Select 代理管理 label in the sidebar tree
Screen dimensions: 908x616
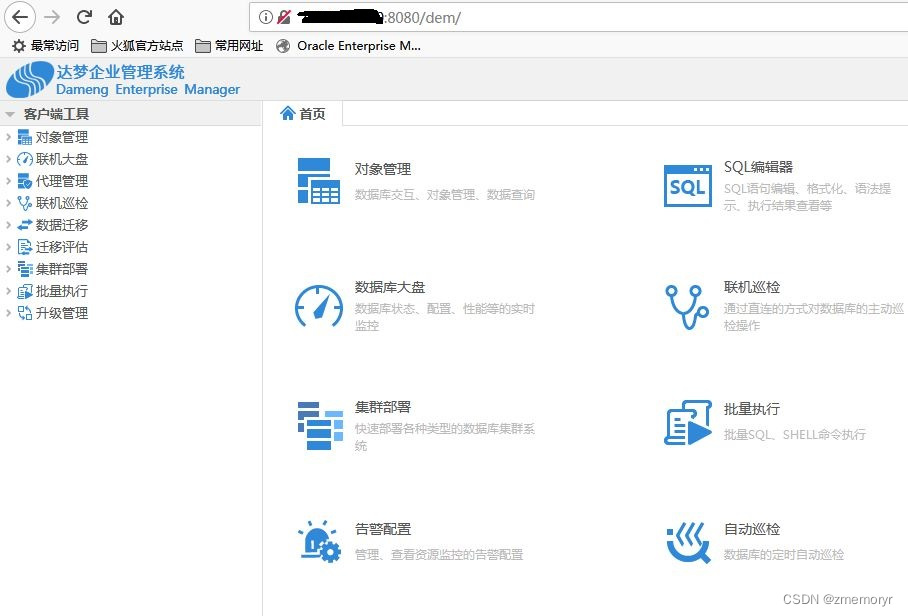coord(62,181)
